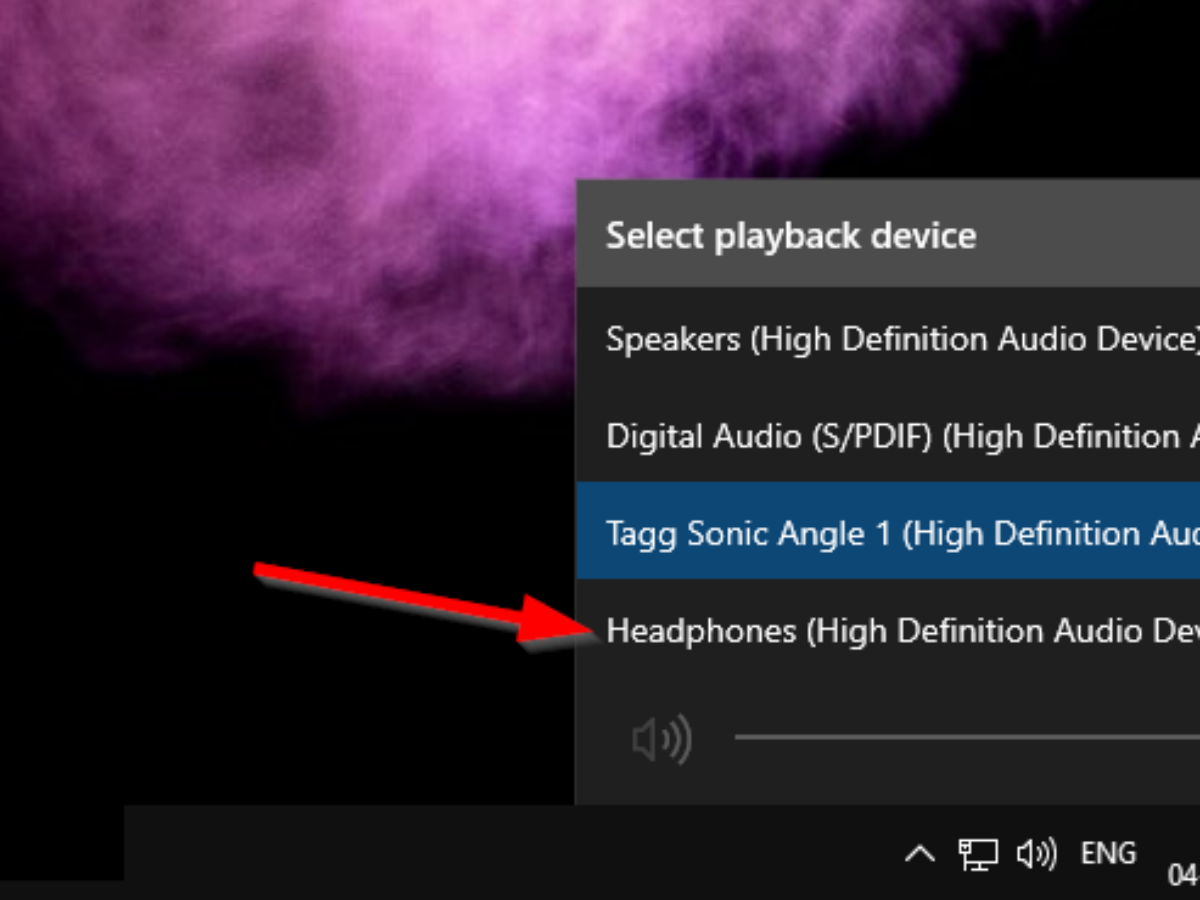This screenshot has height=900, width=1200.
Task: Mute audio using the flyout speaker icon
Action: click(661, 740)
